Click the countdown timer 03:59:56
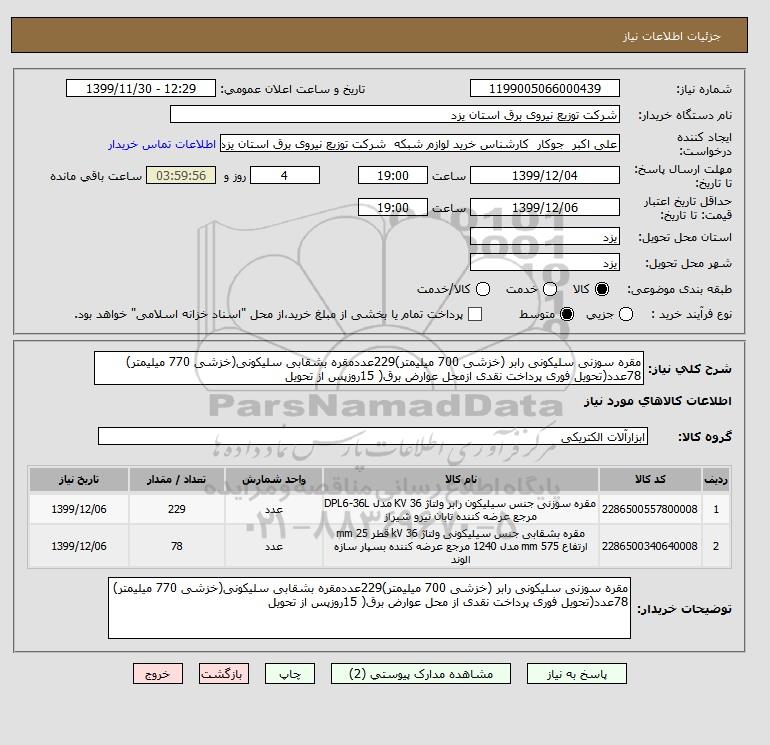This screenshot has width=770, height=745. [x=181, y=175]
